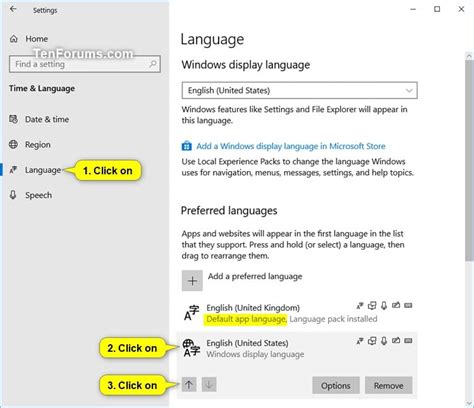Click the Microsoft Store bag icon
The width and height of the screenshot is (474, 408).
pyautogui.click(x=187, y=146)
